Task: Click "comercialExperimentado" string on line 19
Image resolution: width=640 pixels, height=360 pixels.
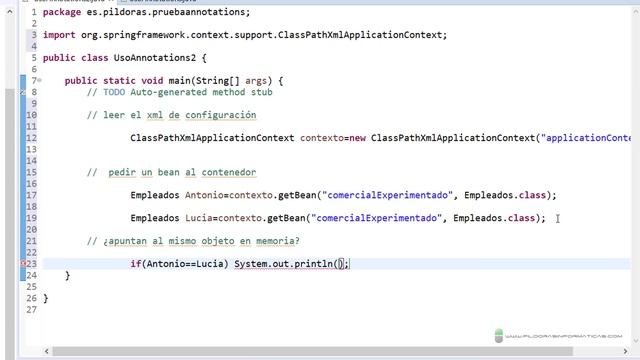Action: coord(376,218)
